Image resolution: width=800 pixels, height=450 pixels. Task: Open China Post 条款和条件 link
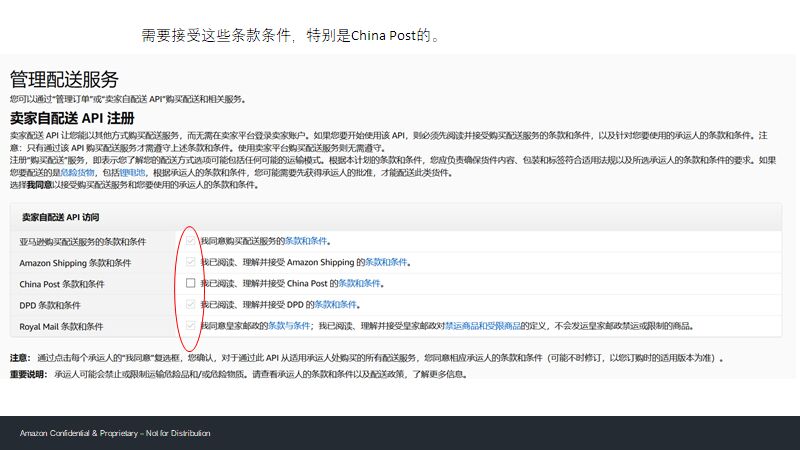[360, 284]
